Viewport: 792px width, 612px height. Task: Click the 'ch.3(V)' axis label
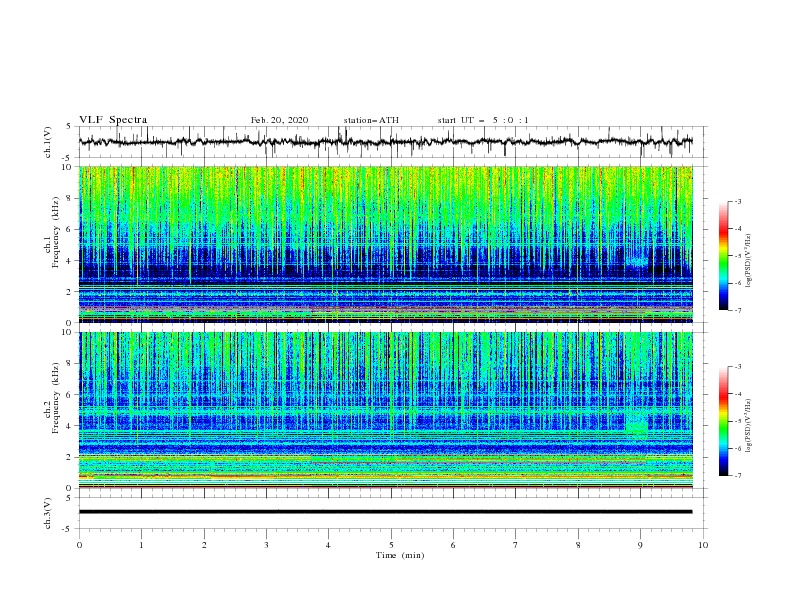(48, 513)
